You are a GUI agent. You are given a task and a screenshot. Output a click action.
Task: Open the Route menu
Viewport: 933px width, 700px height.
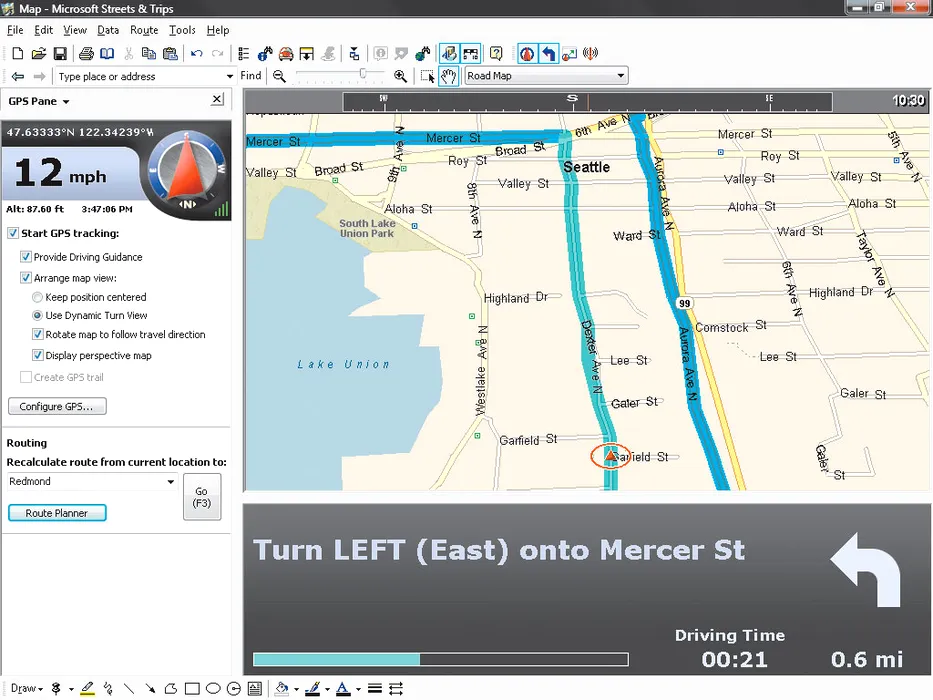point(144,30)
